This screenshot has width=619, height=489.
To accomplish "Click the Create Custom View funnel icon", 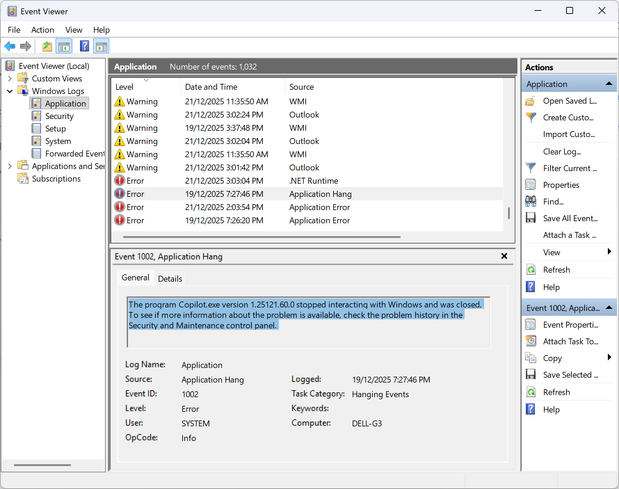I will pos(531,118).
